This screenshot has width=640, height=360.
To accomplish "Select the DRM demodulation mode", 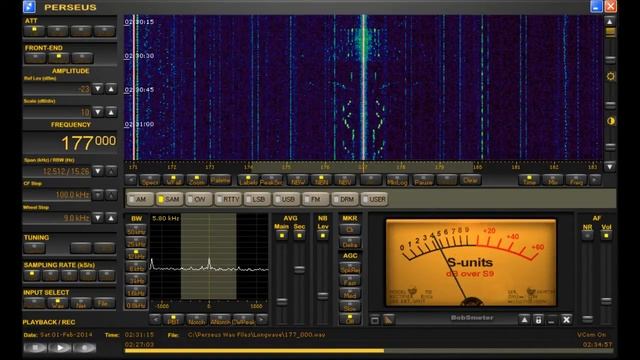I will [346, 199].
